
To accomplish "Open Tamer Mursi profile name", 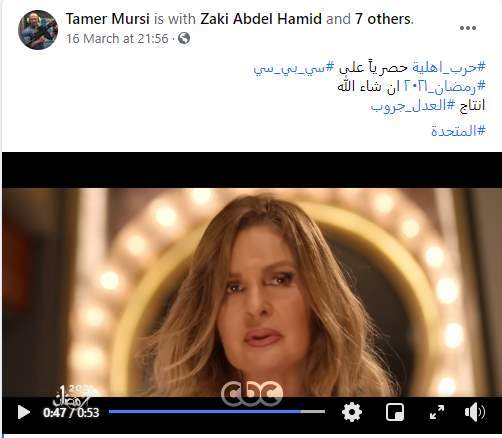I will pos(108,19).
